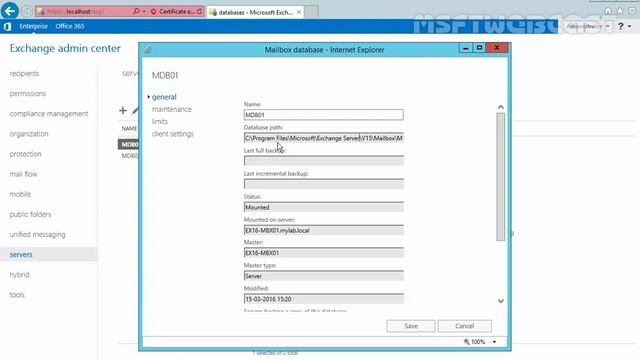The width and height of the screenshot is (640, 360).
Task: Click the Certificate error indicator
Action: click(172, 12)
